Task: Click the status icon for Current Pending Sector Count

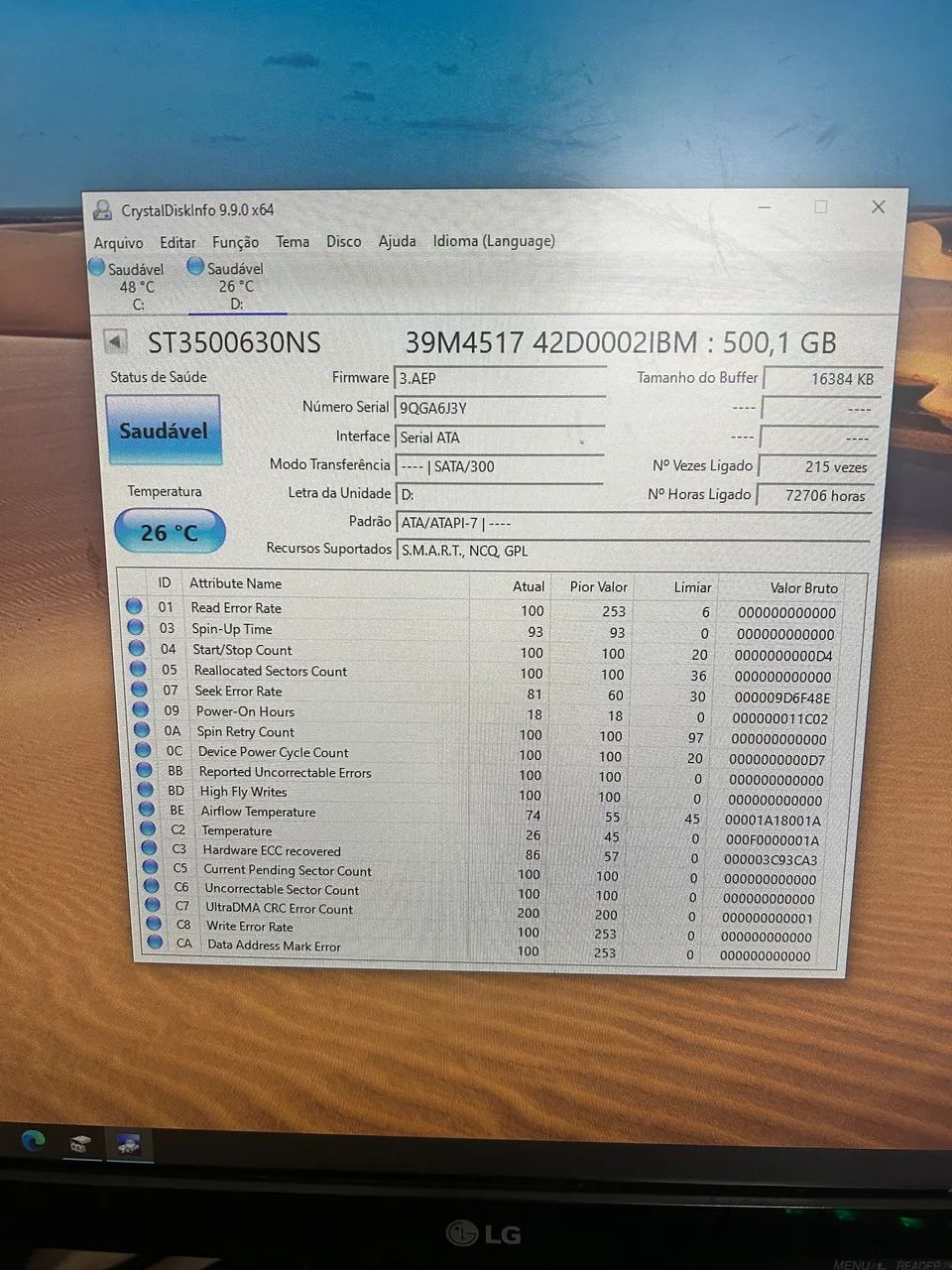Action: pyautogui.click(x=150, y=867)
